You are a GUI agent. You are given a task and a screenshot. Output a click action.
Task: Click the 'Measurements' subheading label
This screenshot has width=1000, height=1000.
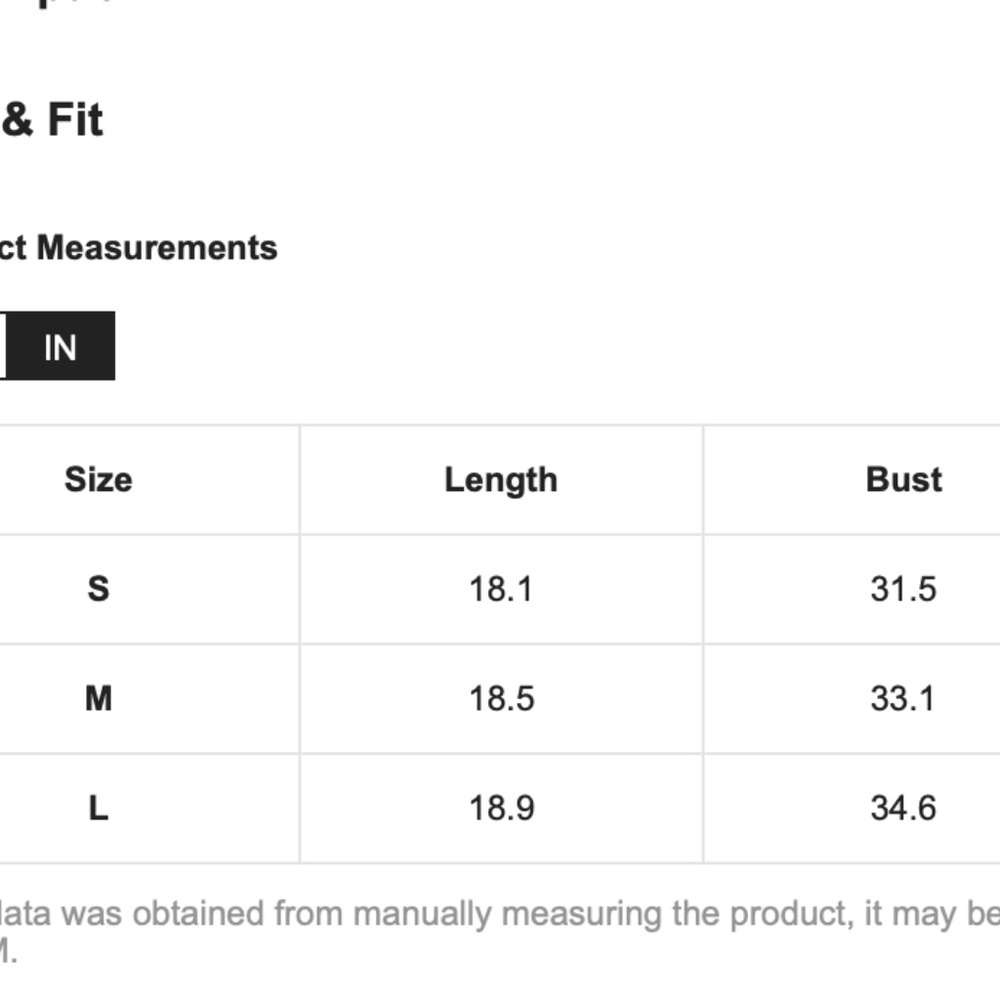click(157, 247)
